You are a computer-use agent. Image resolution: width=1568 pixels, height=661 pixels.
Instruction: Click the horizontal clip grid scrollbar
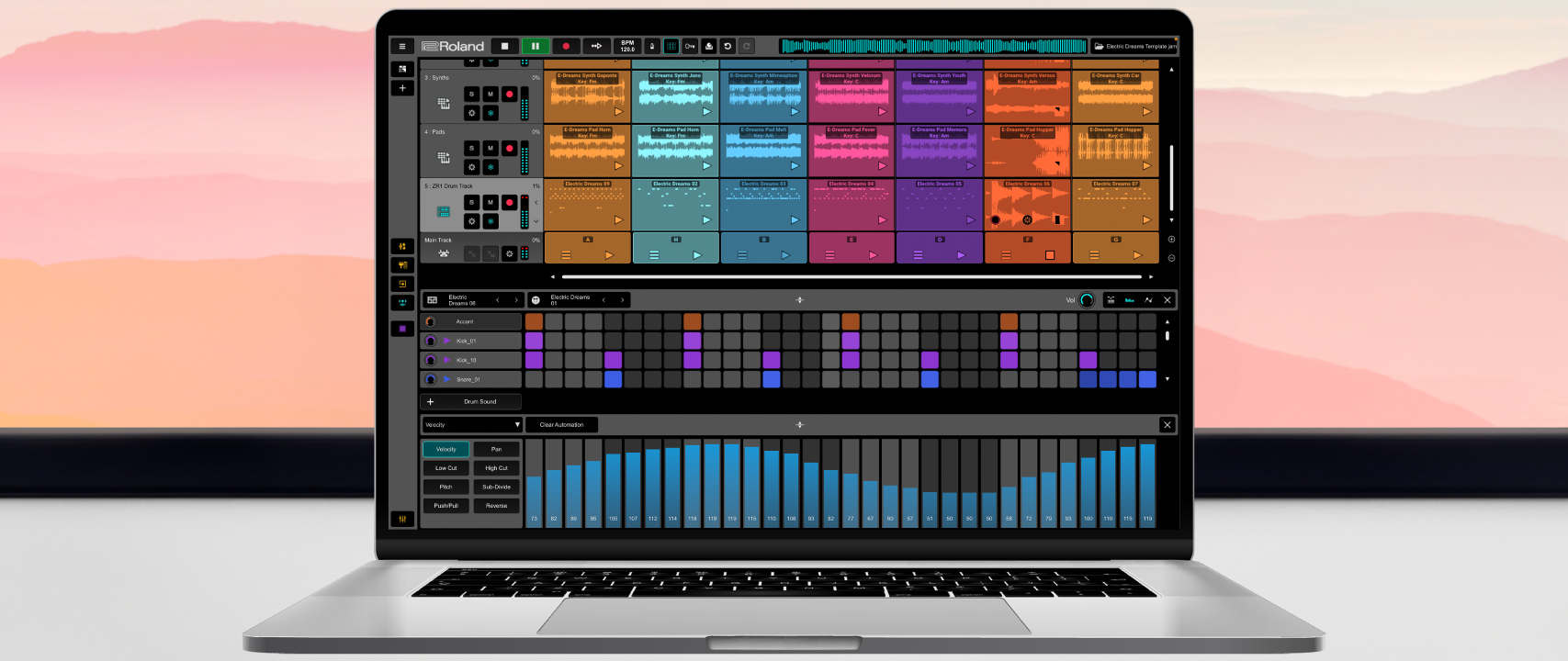852,276
